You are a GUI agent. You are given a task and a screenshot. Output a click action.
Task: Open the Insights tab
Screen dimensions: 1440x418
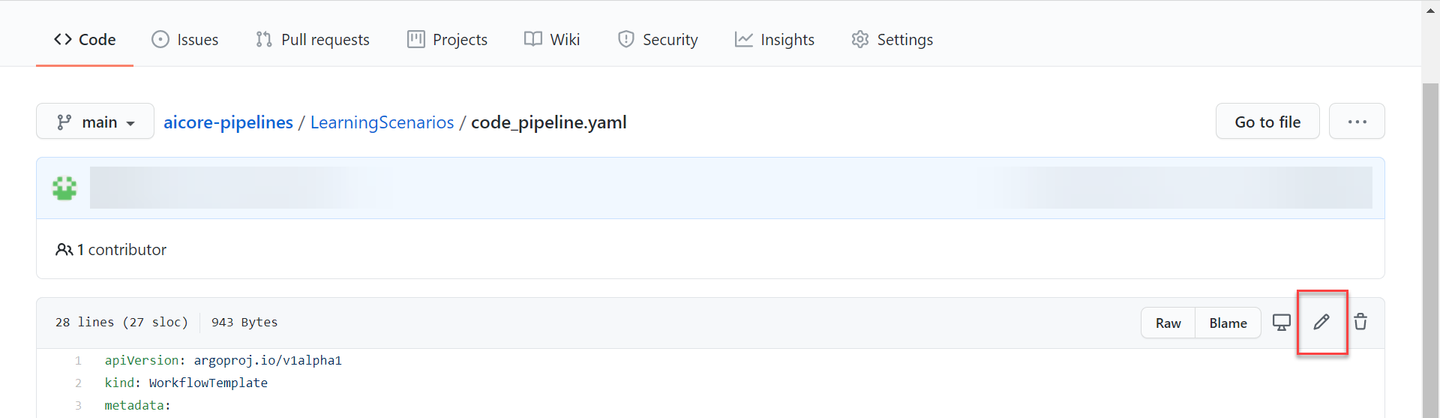[774, 40]
